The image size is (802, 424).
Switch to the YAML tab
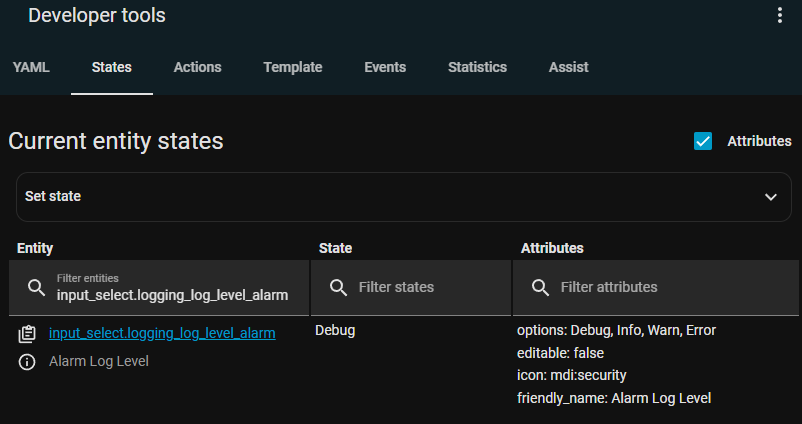click(x=31, y=67)
